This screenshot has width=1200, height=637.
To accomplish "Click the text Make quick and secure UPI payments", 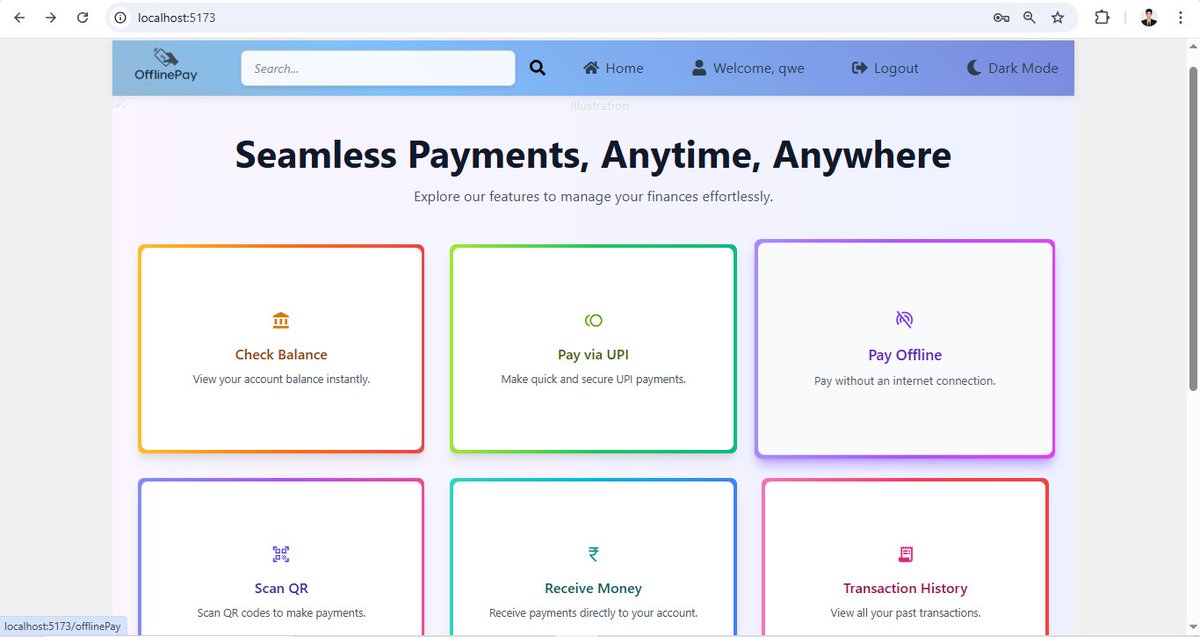I will [x=593, y=379].
